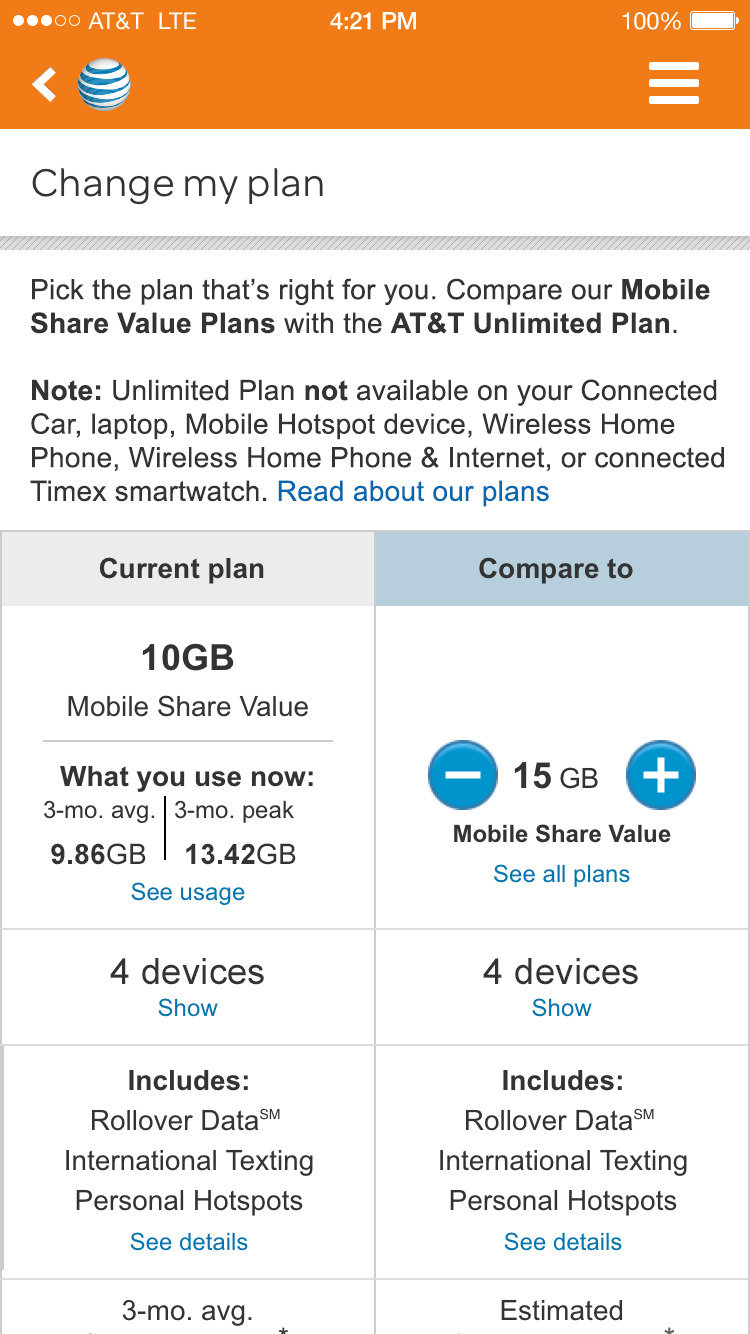Open the Read about our plans link
750x1334 pixels.
click(413, 492)
